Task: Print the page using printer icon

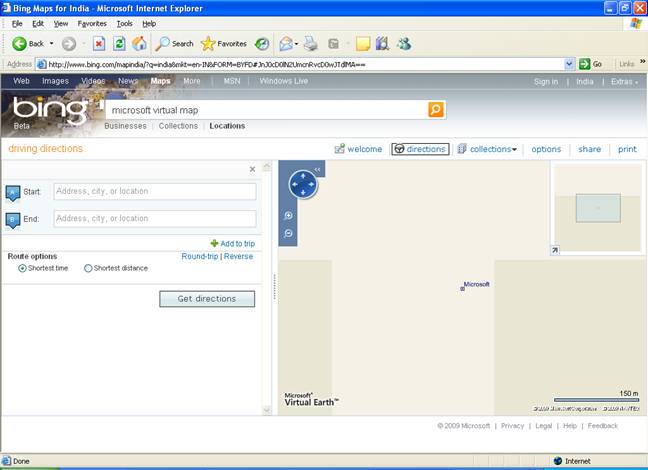Action: click(x=311, y=43)
